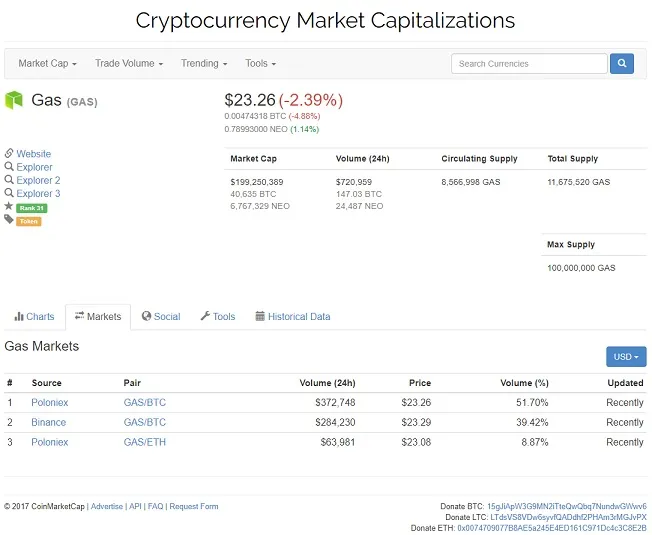Open the Website link
This screenshot has height=535, width=652.
pos(34,154)
